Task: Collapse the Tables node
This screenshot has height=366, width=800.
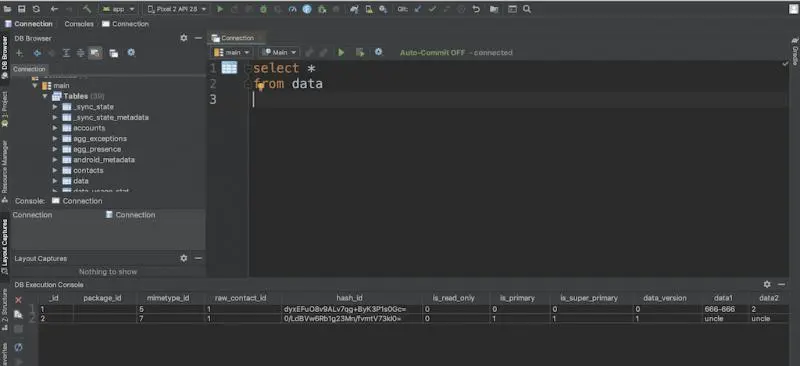Action: 45,96
